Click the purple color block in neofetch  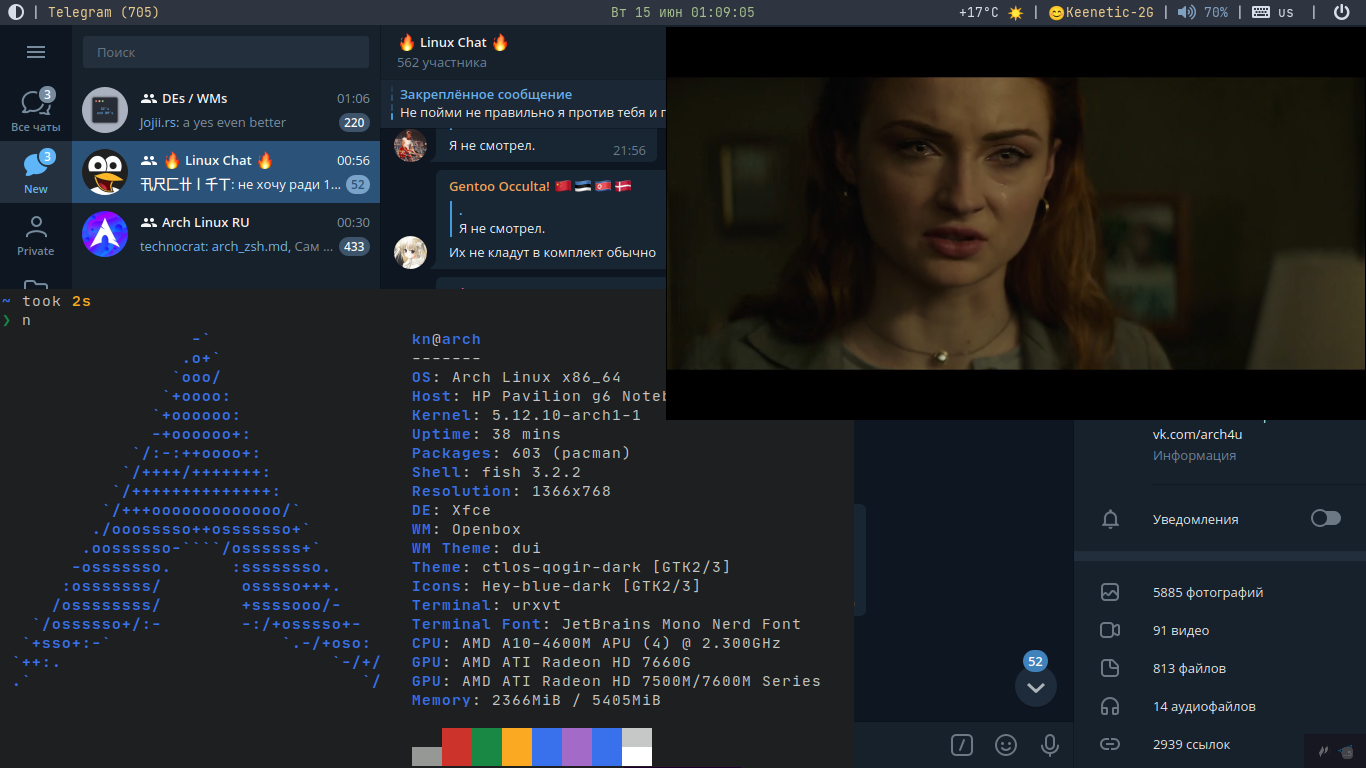(577, 747)
